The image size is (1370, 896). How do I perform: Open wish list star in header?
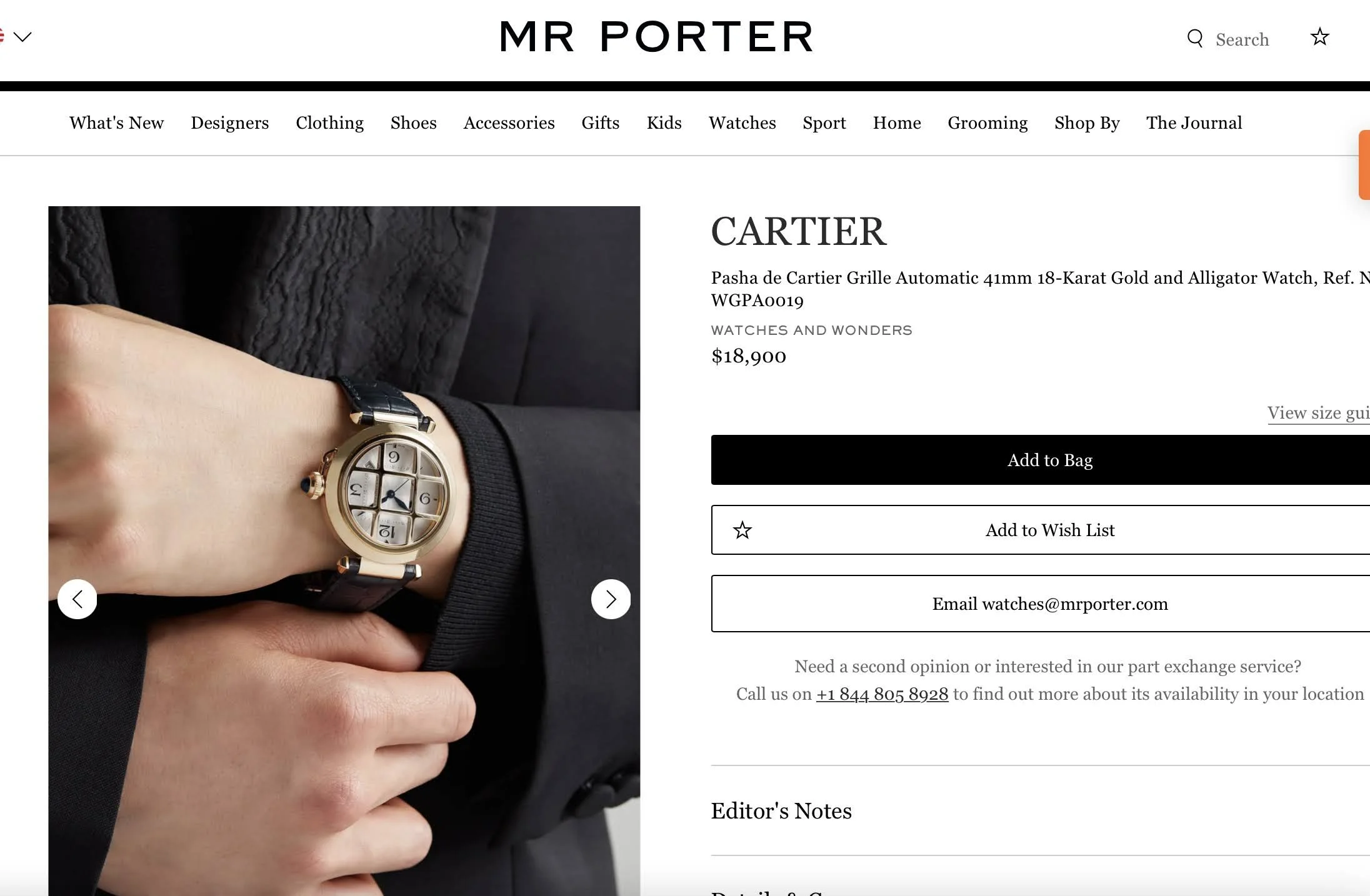[1319, 37]
